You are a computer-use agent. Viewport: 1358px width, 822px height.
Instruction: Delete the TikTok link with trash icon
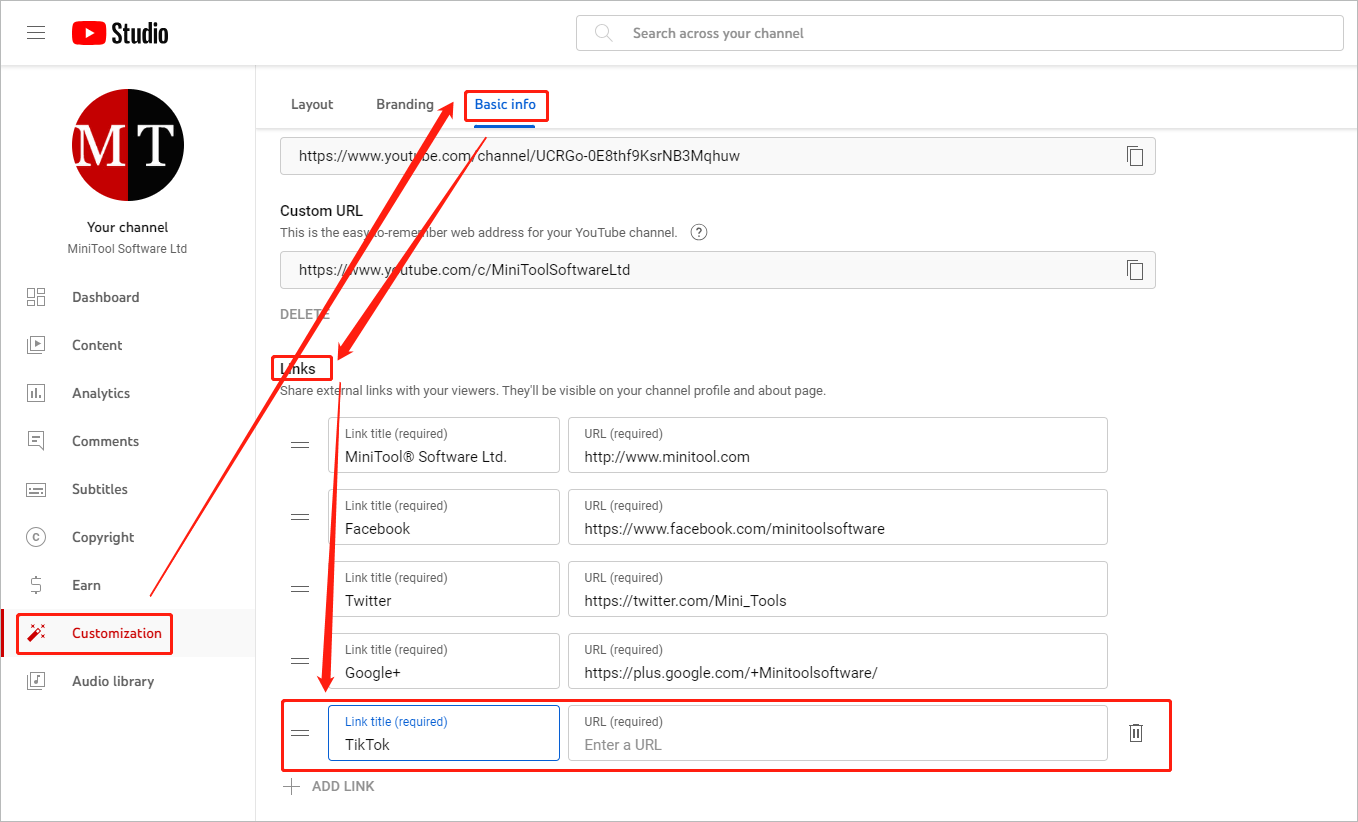[x=1136, y=733]
